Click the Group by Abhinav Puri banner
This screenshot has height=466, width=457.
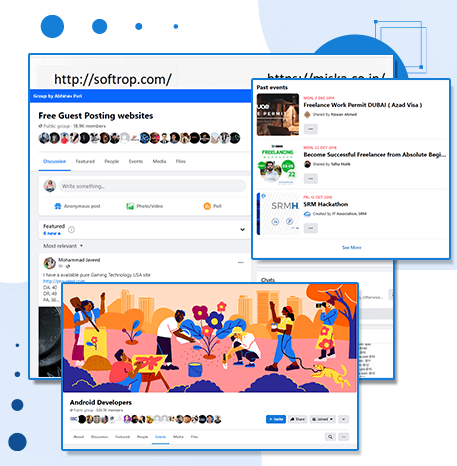[140, 96]
